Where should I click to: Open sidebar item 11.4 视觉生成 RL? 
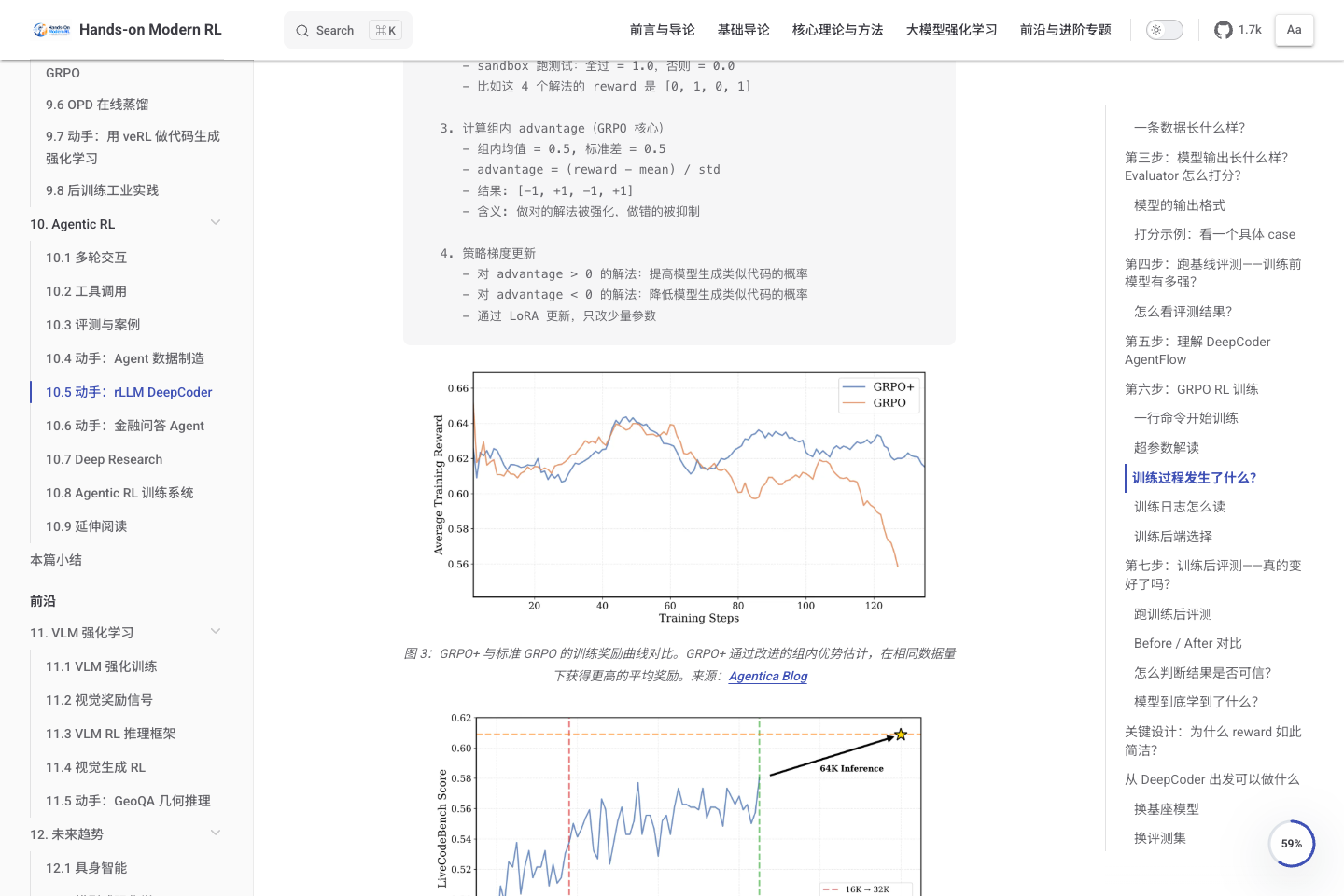click(x=96, y=767)
